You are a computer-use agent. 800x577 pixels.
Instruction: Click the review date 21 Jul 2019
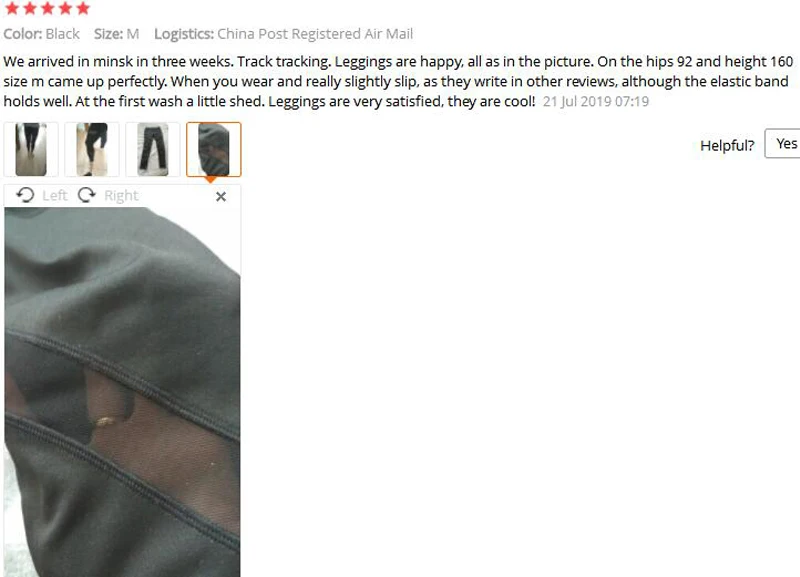click(595, 102)
